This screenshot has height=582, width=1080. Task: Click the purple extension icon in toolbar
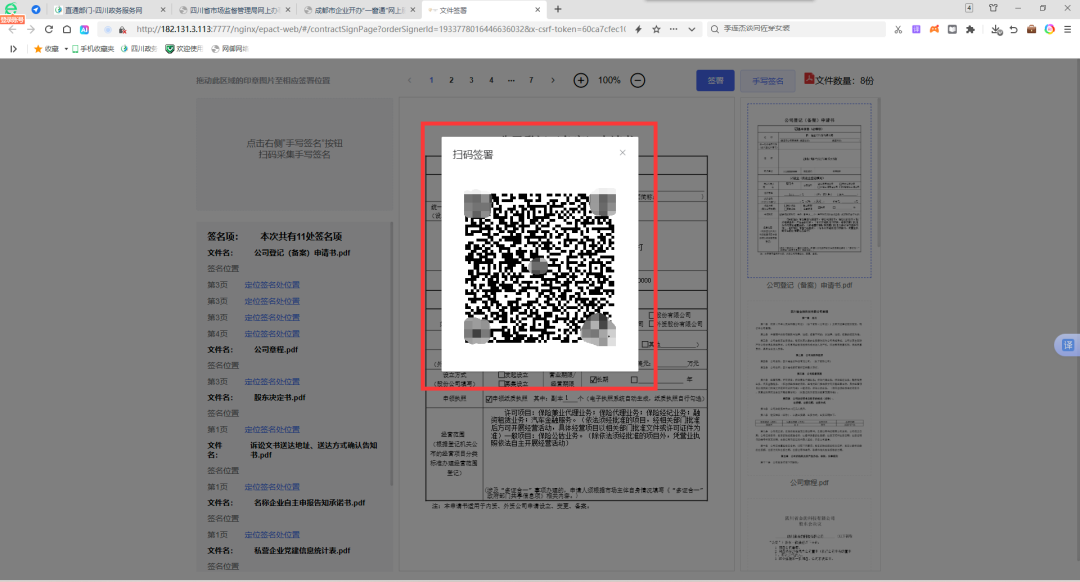916,30
